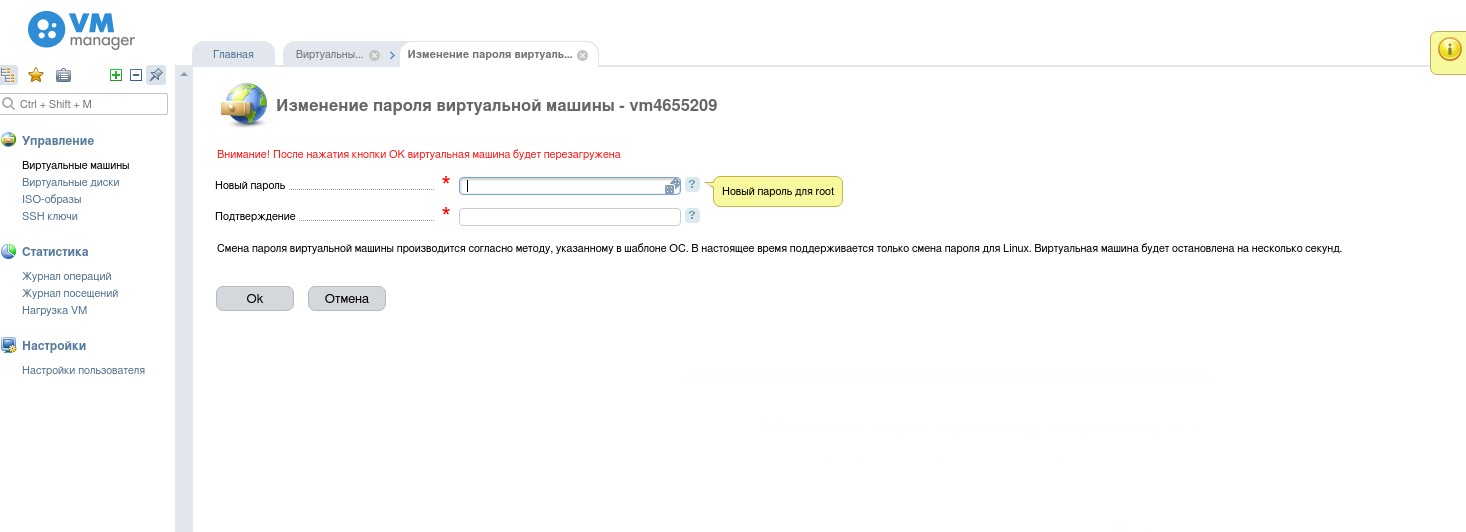1466x532 pixels.
Task: Close the Изменение пароля tab
Action: (582, 55)
